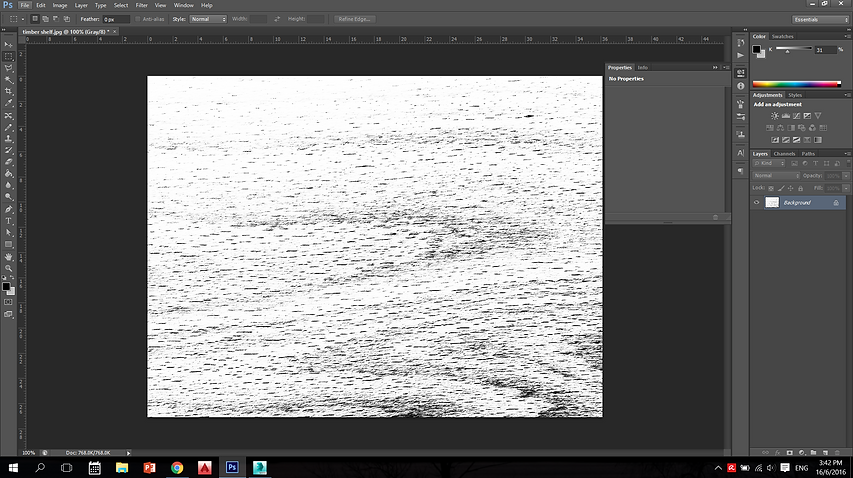The height and width of the screenshot is (478, 853).
Task: Add a Curves adjustment
Action: [796, 116]
